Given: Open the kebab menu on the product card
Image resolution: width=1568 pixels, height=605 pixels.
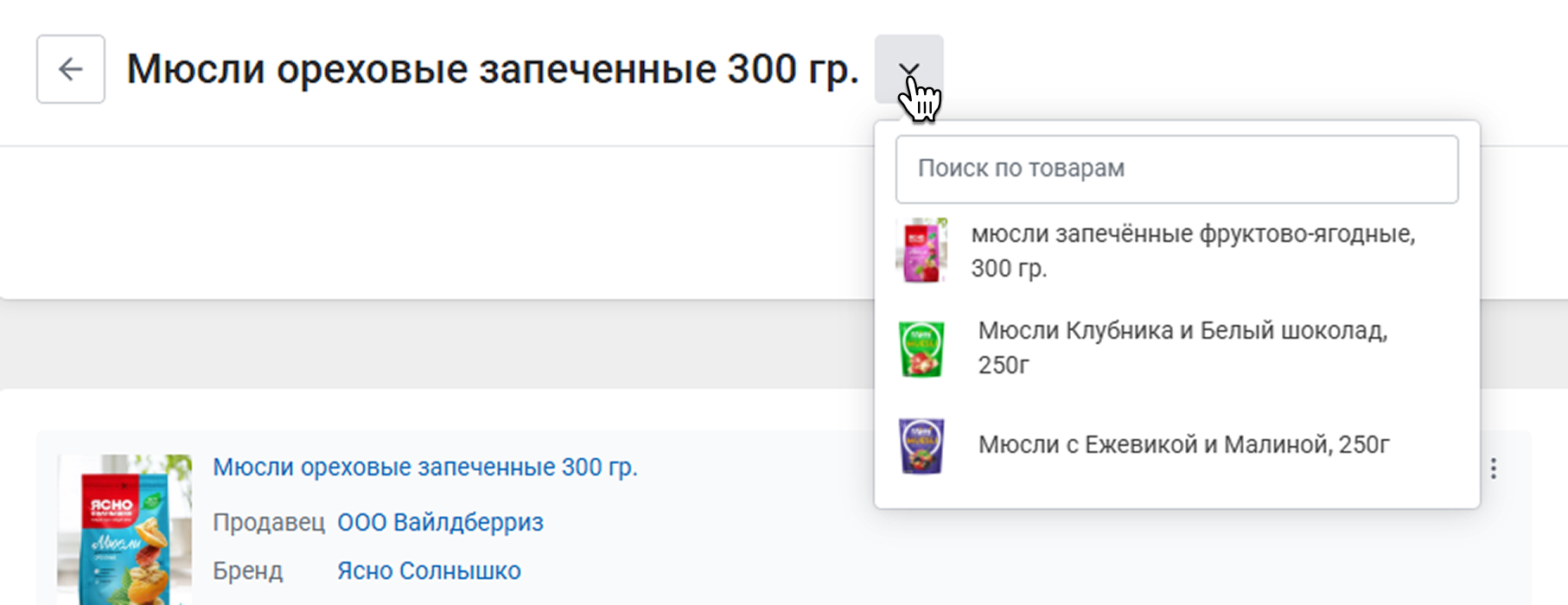Looking at the screenshot, I should (1493, 468).
